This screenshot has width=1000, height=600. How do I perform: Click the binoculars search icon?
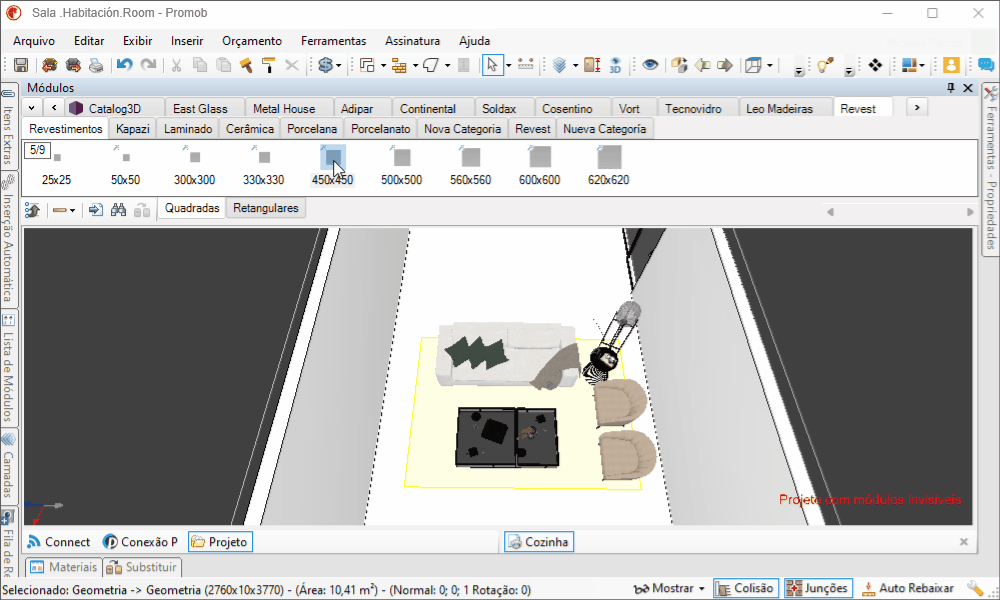click(119, 209)
